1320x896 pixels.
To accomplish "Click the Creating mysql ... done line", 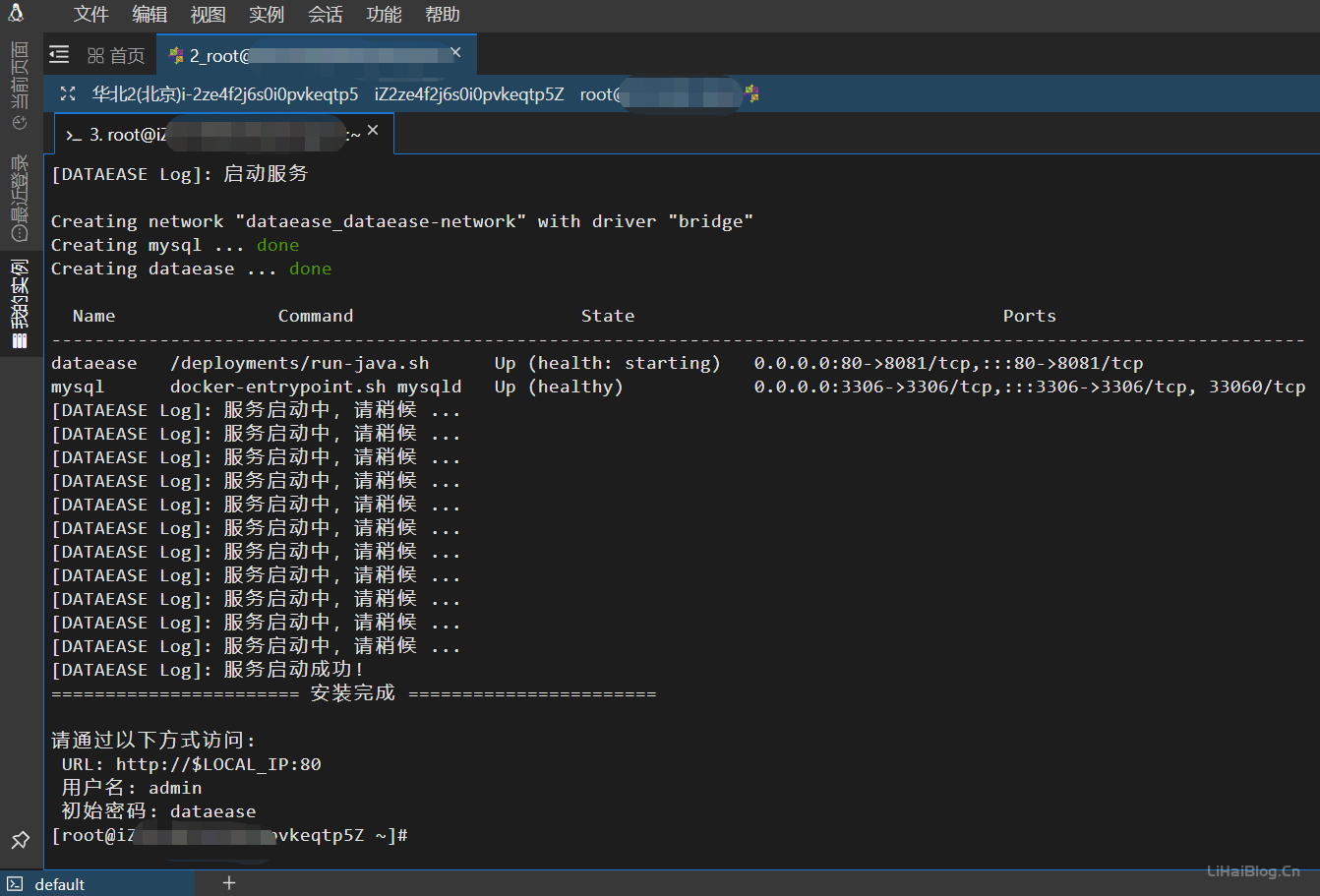I will point(175,245).
